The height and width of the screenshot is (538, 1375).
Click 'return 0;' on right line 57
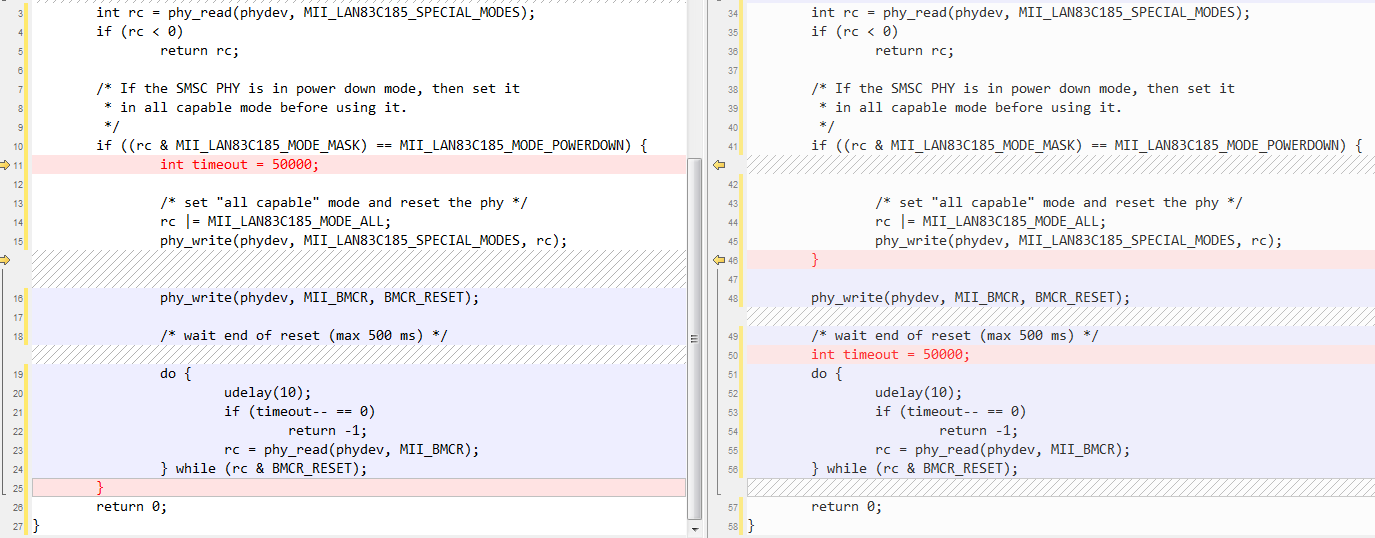coord(846,507)
